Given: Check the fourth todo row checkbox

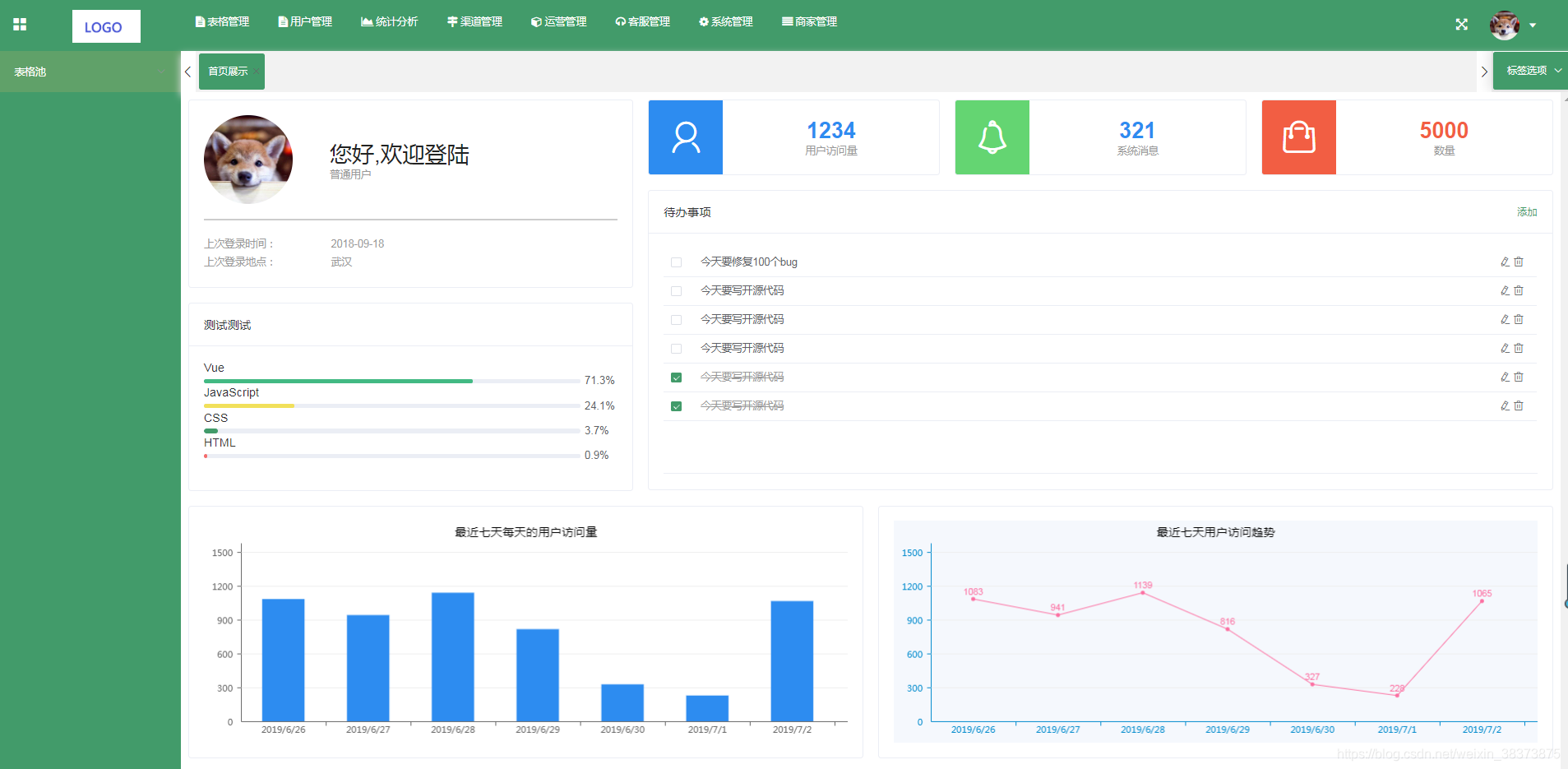Looking at the screenshot, I should click(676, 349).
